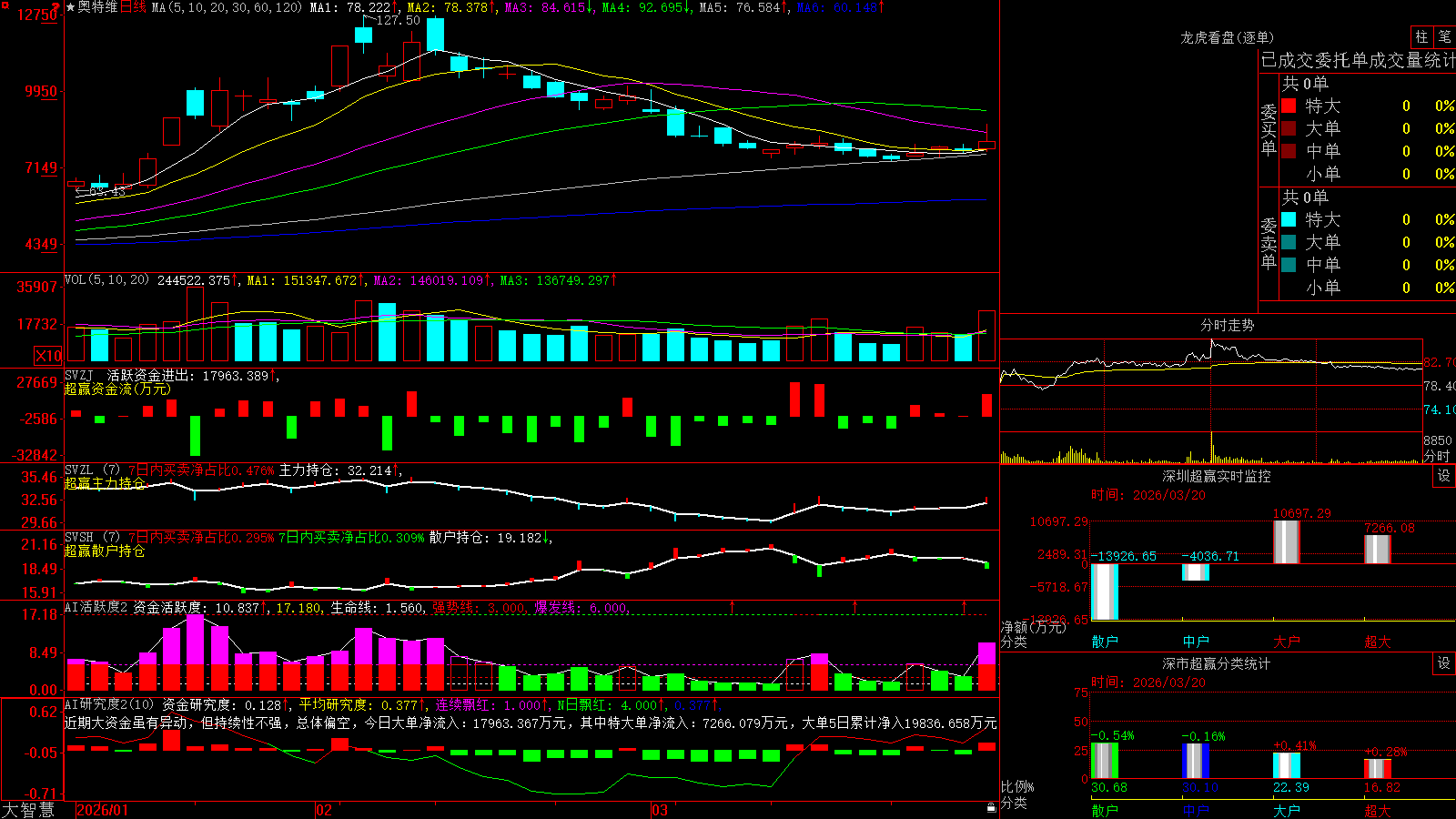This screenshot has width=1456, height=819.
Task: Click the 深市超赢分类统计 panel title
Action: point(1217,663)
